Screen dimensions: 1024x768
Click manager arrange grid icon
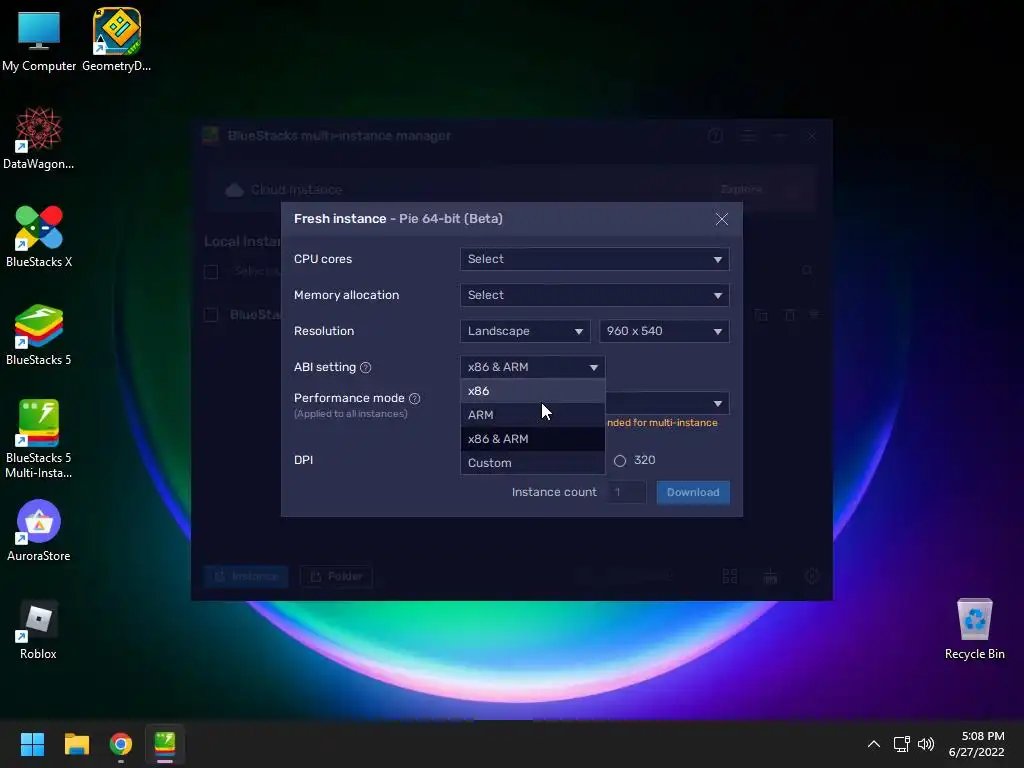coord(730,576)
